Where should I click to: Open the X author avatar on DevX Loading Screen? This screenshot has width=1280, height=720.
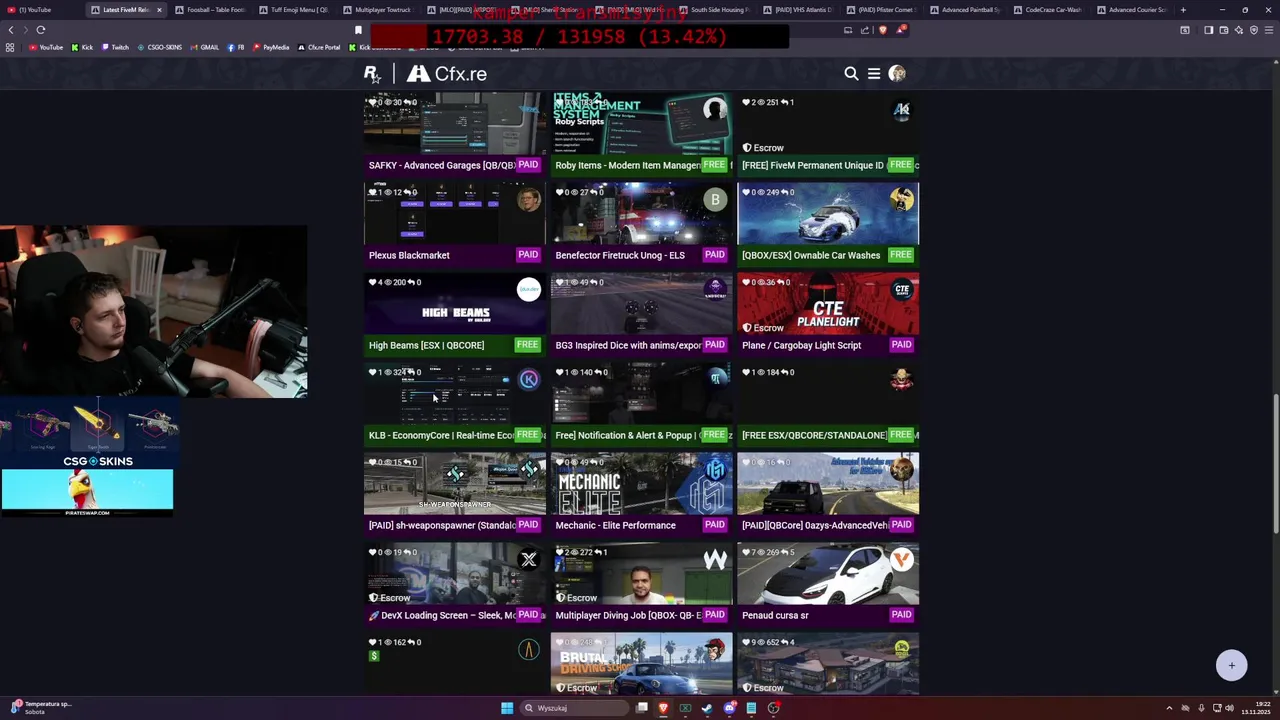pos(528,560)
